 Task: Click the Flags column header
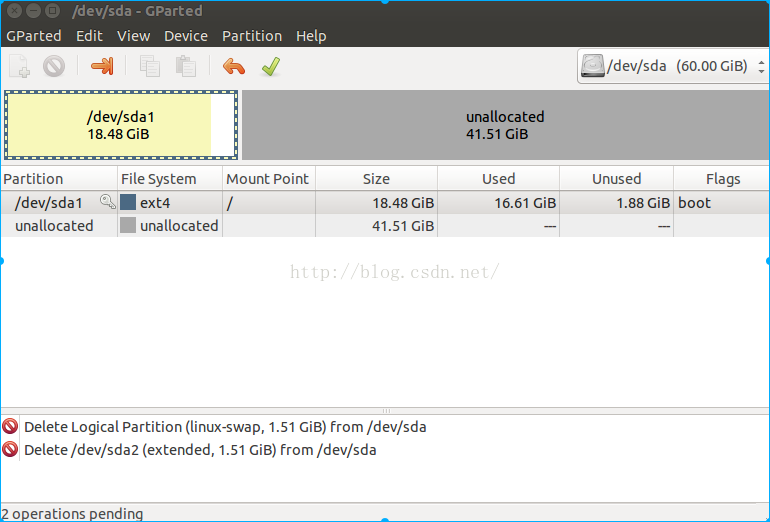point(722,179)
